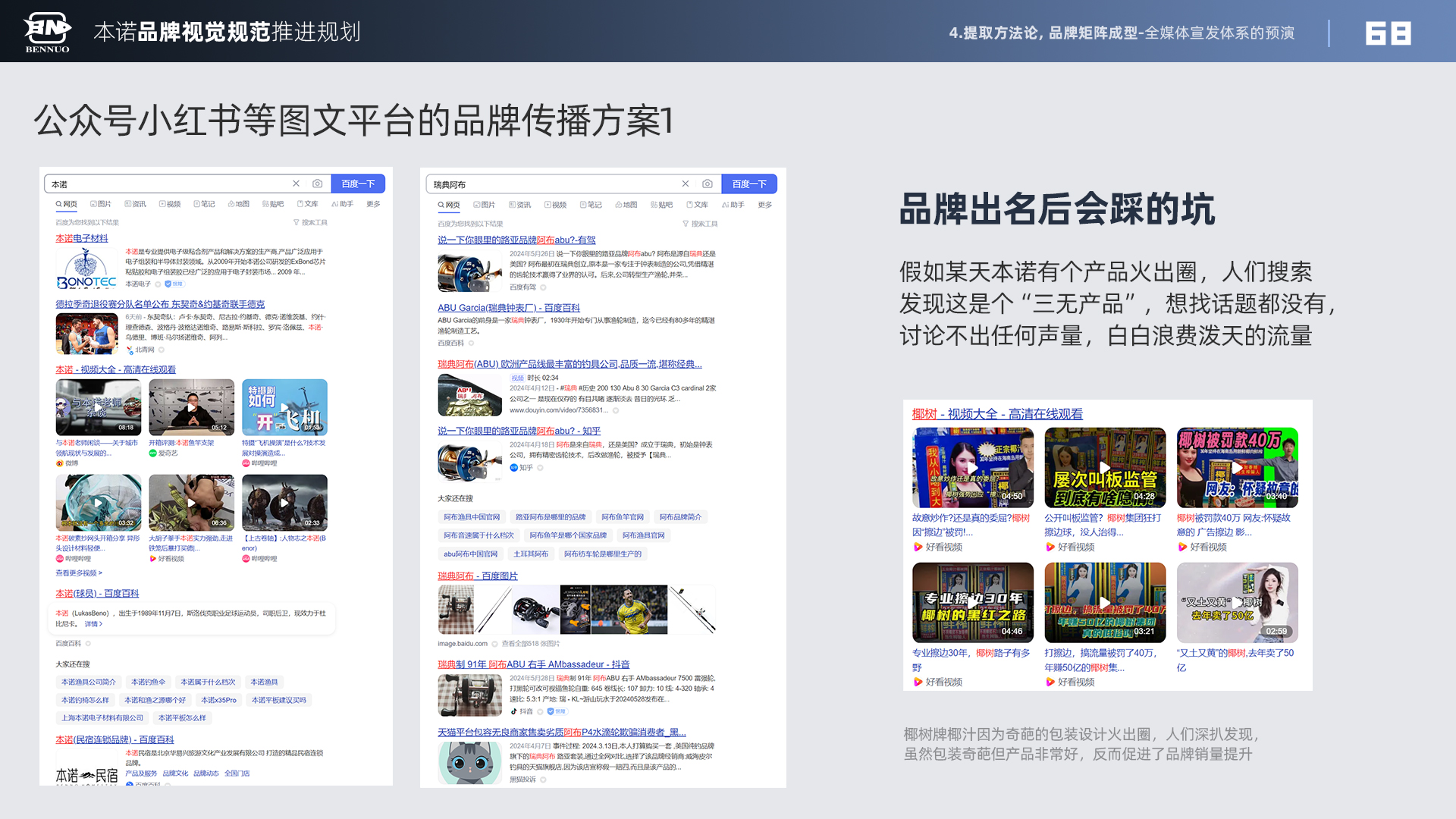Open 本诺电子材料 result link

[82, 238]
